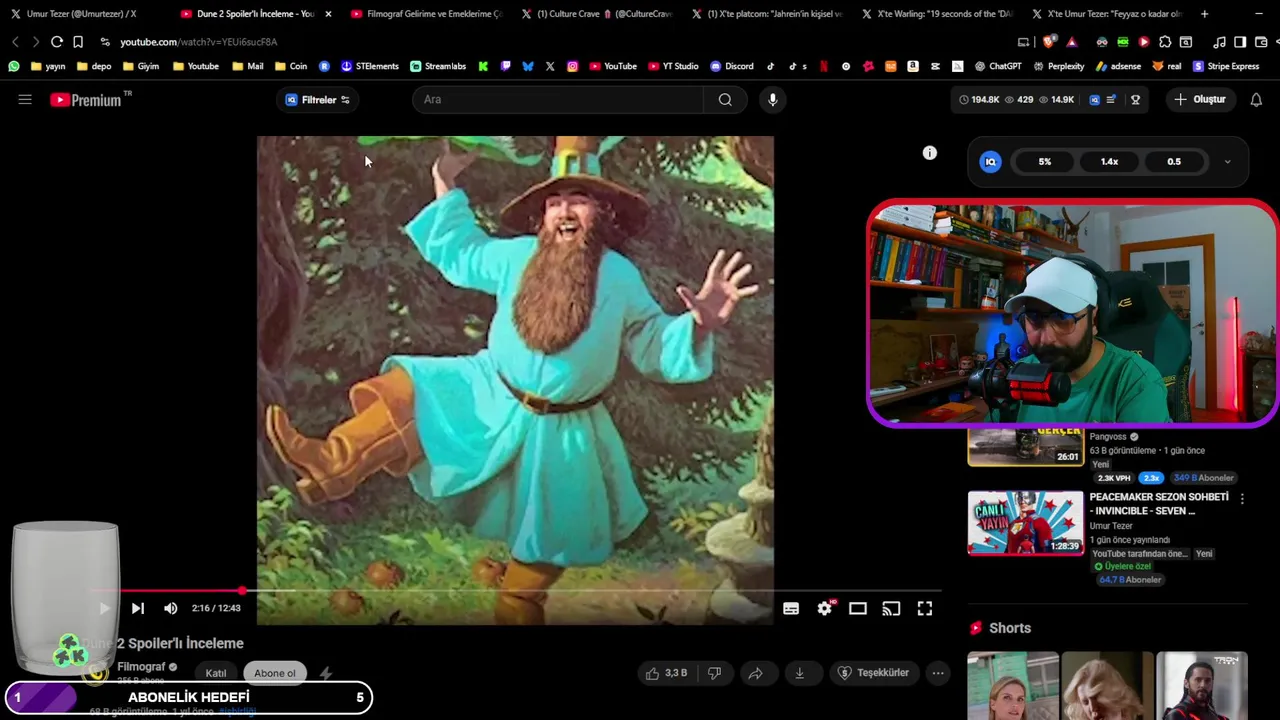The width and height of the screenshot is (1280, 720).
Task: Open the Streamlabs bookmark
Action: coord(438,66)
